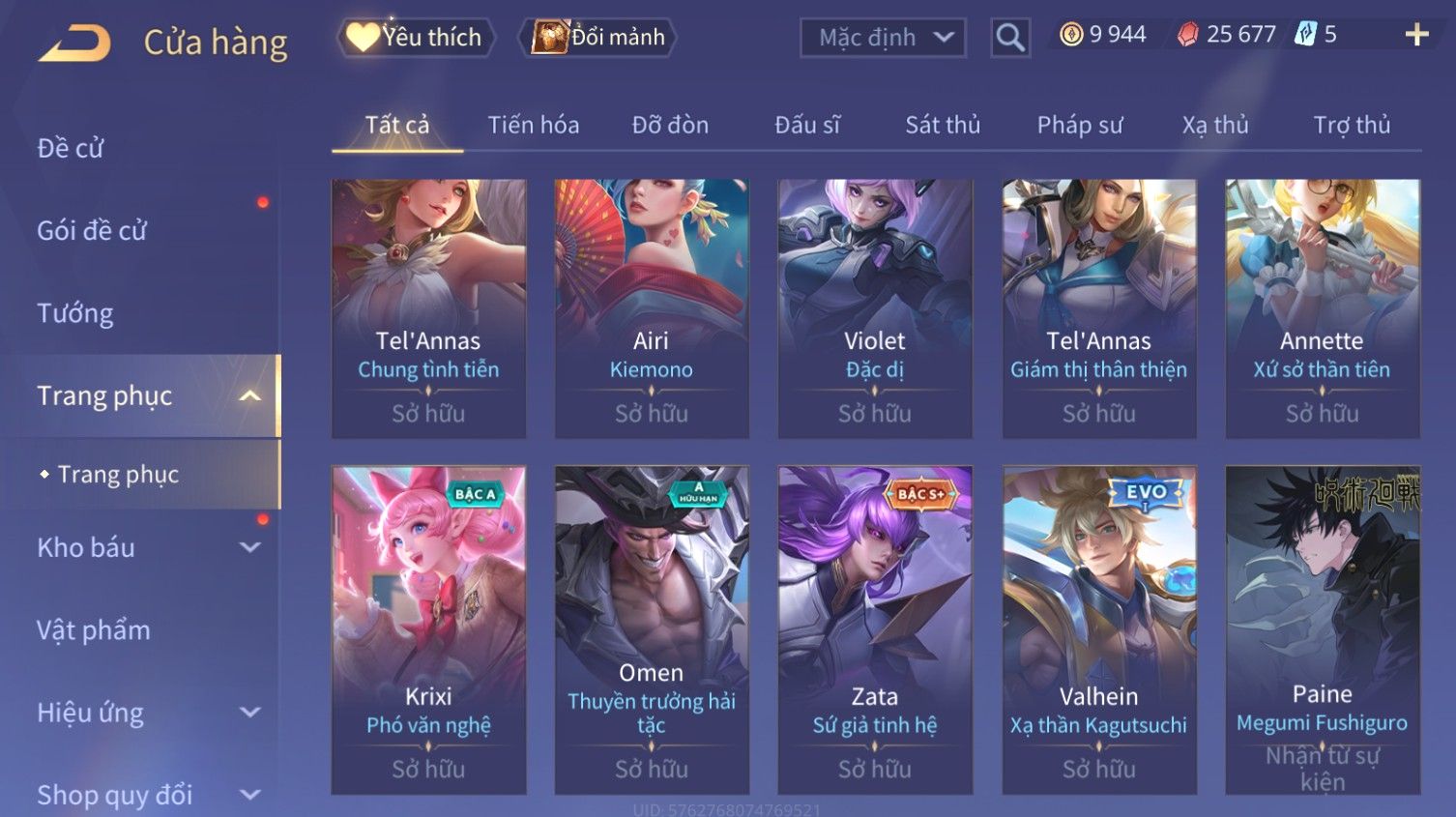Open Valhein Xạ thần Kagutsuchi skin
Screen dimensions: 1456x817
[x=1099, y=630]
